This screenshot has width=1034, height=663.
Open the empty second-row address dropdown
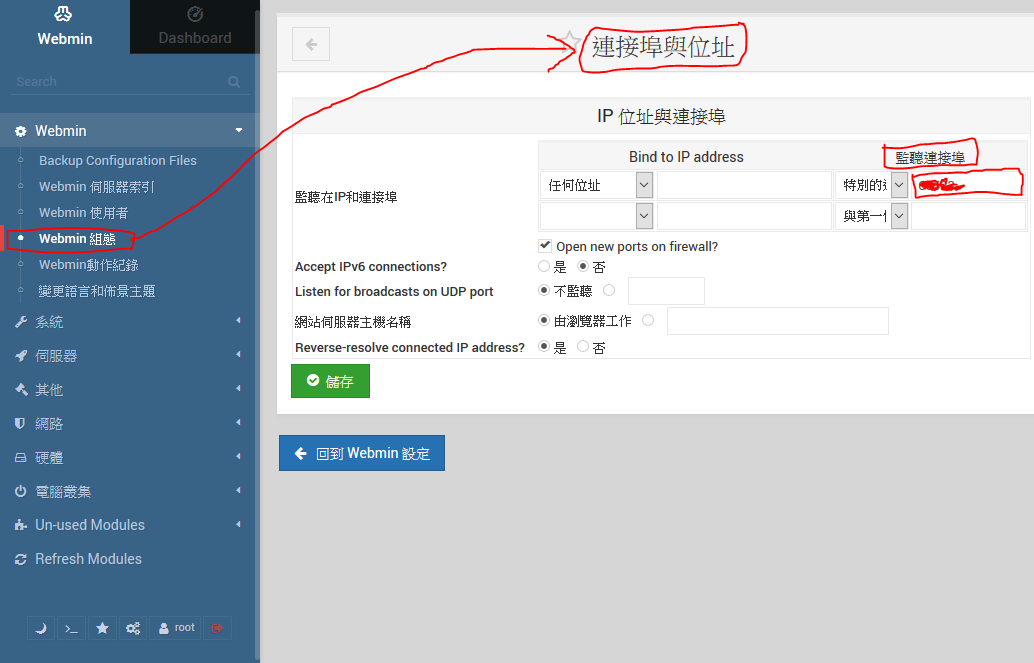597,216
